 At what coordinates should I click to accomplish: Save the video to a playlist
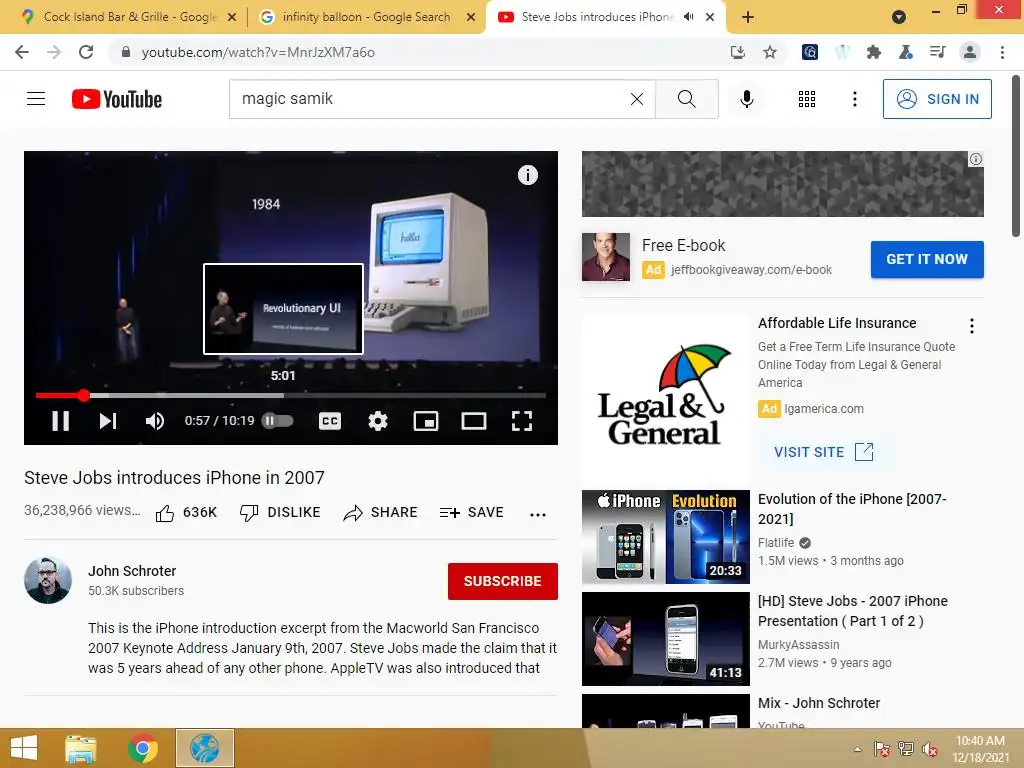pyautogui.click(x=472, y=513)
